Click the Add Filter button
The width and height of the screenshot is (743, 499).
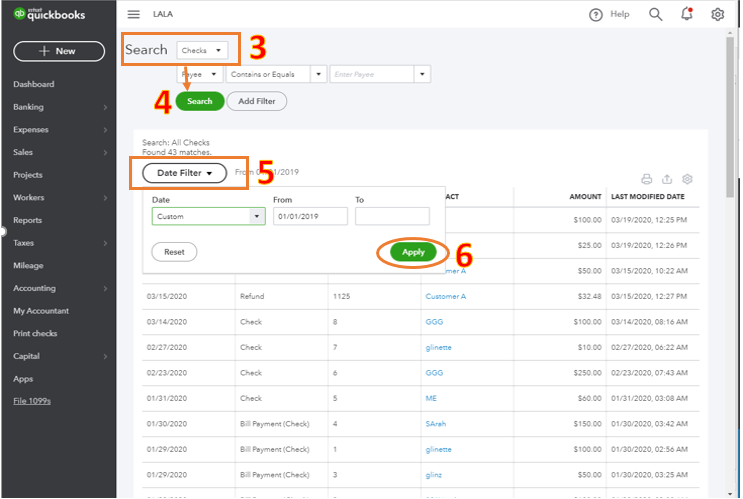pyautogui.click(x=256, y=101)
